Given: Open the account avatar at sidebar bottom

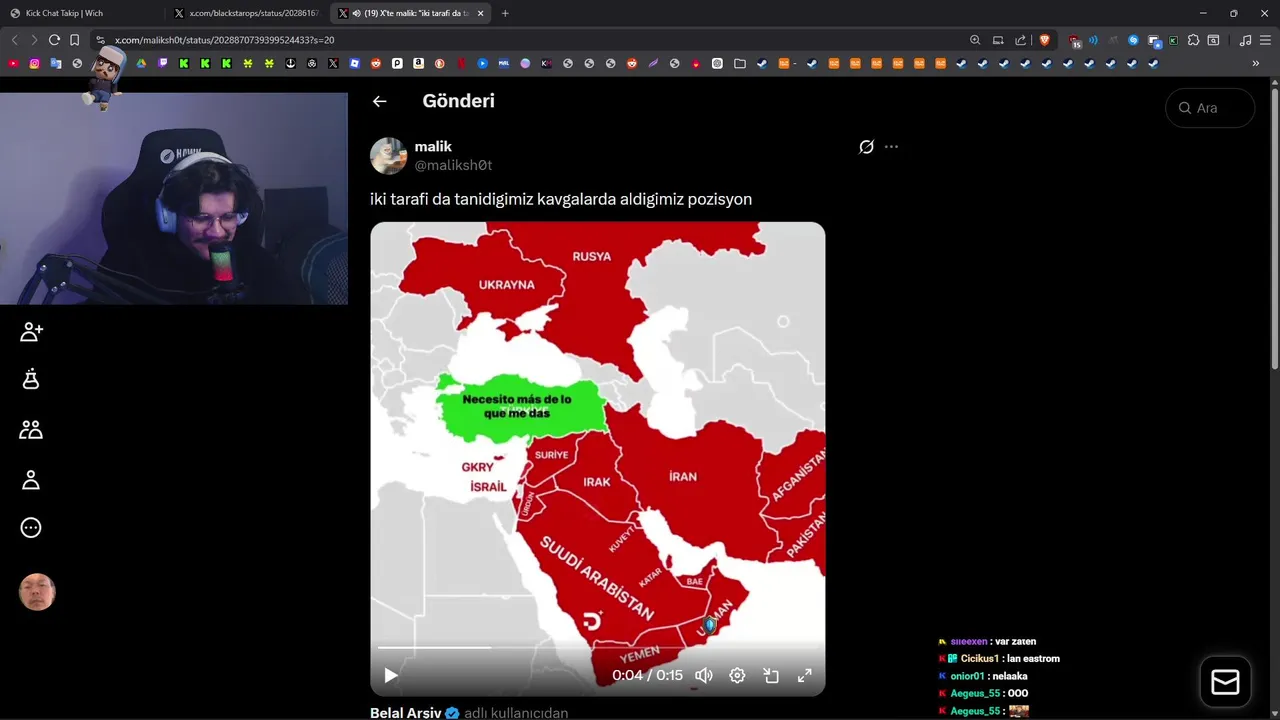Looking at the screenshot, I should coord(37,592).
